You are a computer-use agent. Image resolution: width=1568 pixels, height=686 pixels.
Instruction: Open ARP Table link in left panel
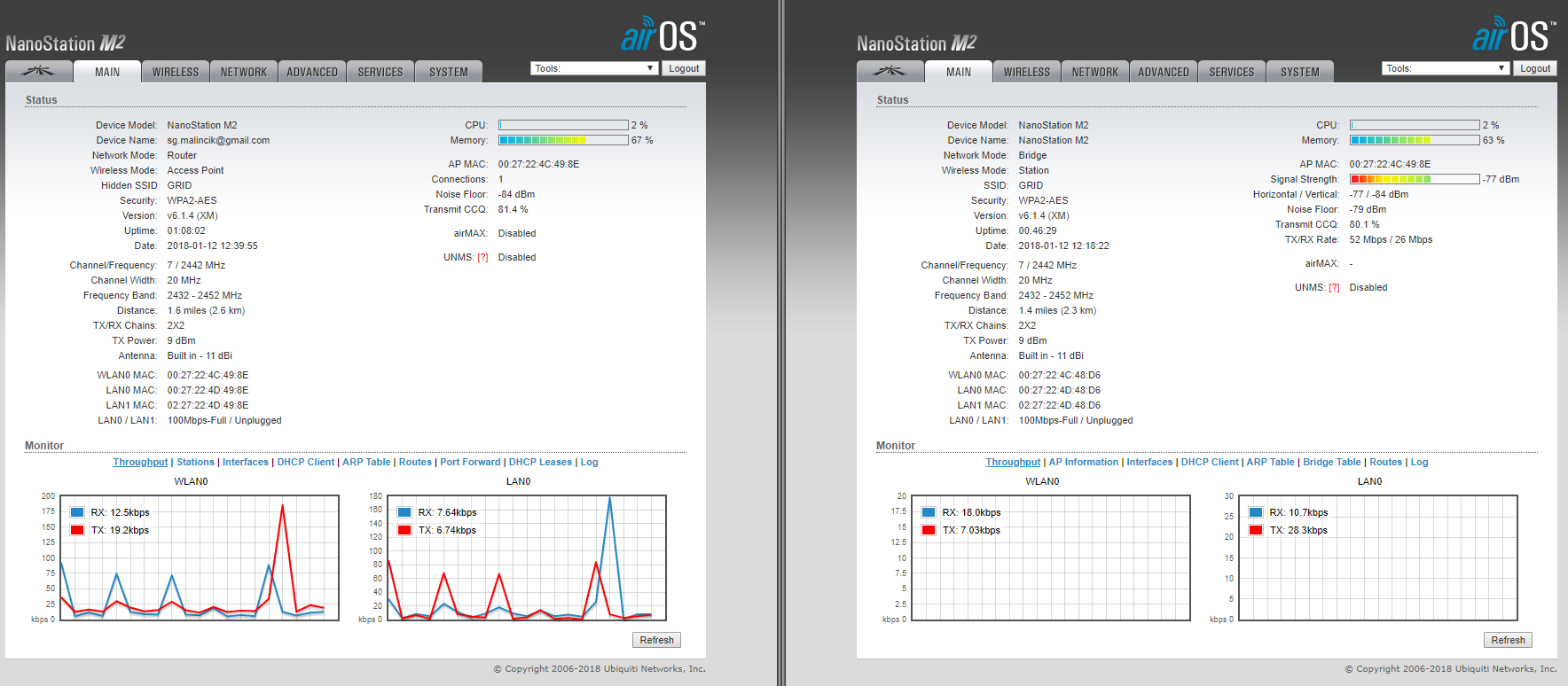(x=366, y=463)
